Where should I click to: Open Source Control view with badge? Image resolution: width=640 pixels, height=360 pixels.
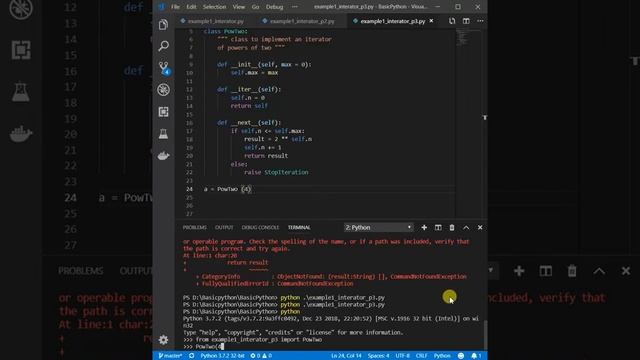(x=164, y=68)
